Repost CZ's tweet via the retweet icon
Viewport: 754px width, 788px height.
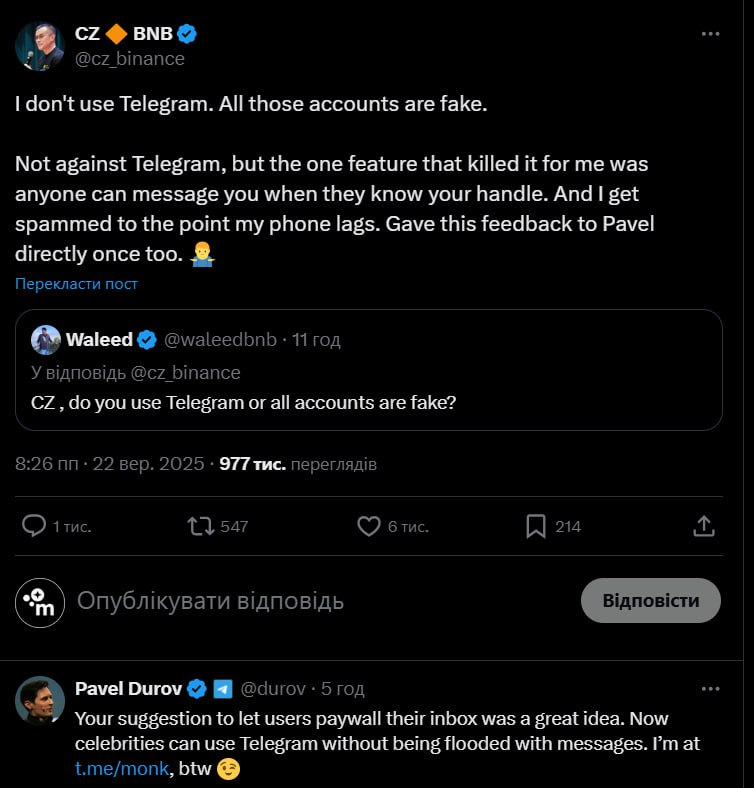pyautogui.click(x=201, y=526)
